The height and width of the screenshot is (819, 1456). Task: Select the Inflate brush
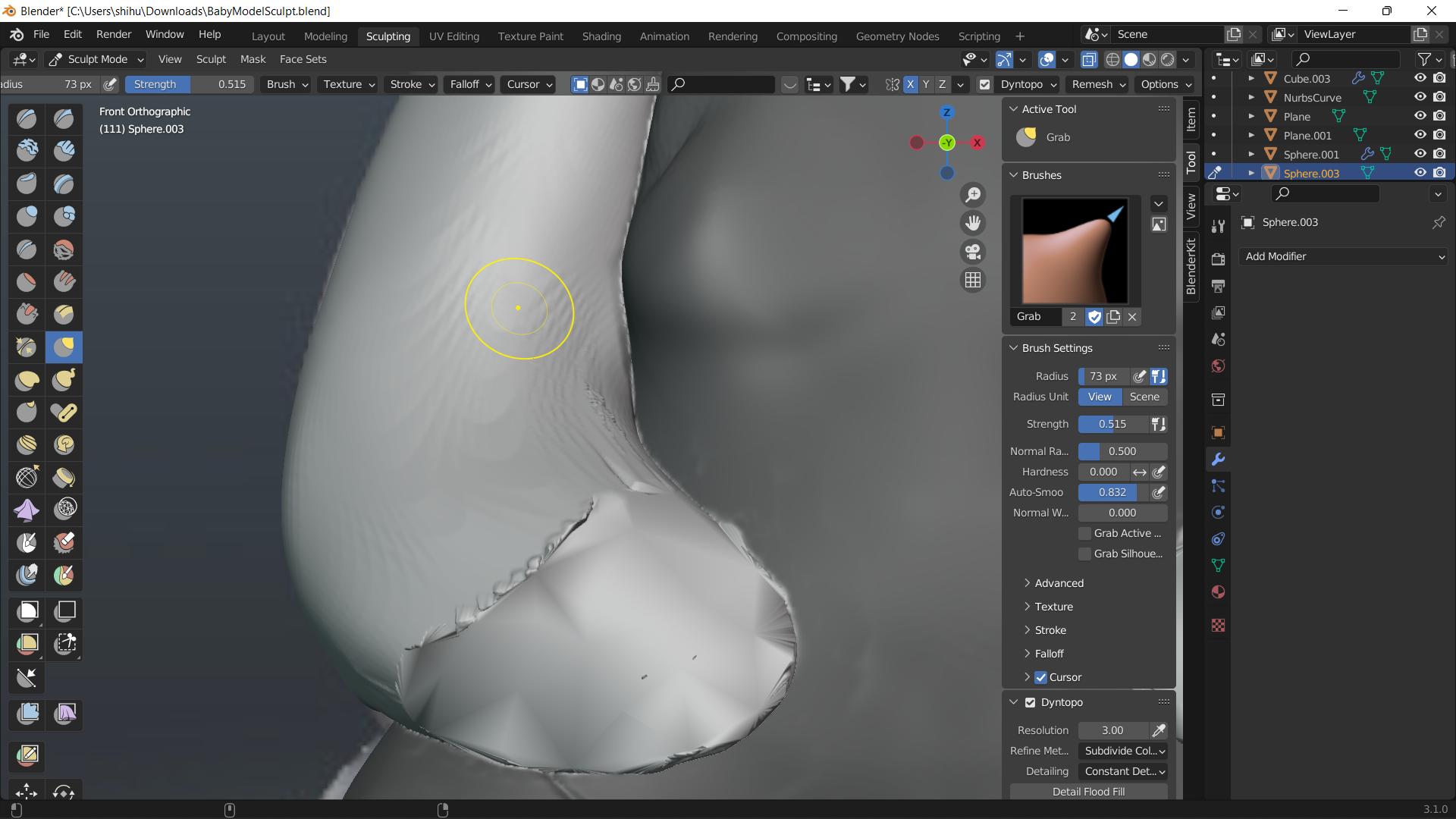26,216
